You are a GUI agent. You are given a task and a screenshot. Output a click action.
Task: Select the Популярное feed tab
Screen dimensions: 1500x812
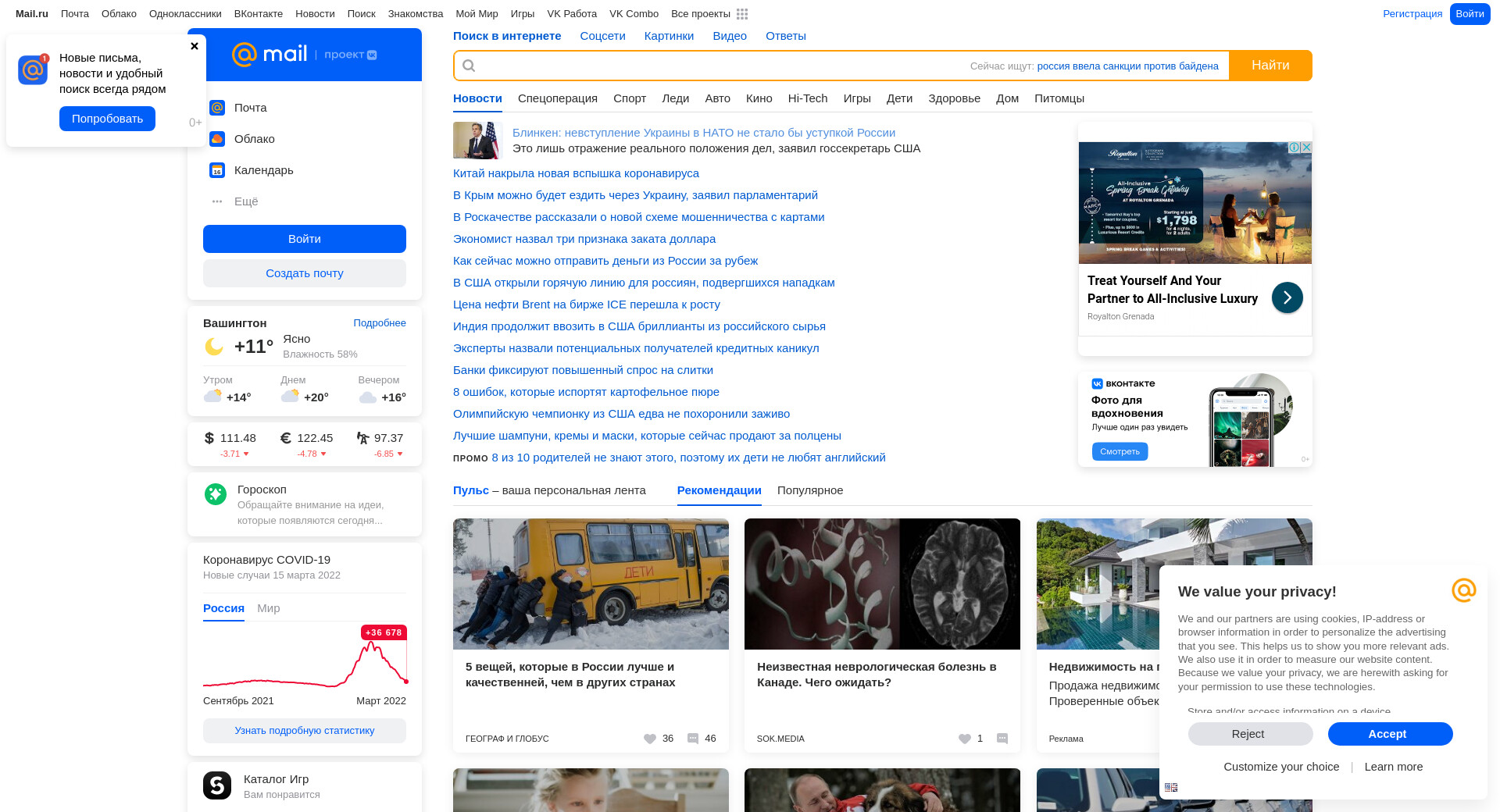pyautogui.click(x=809, y=490)
